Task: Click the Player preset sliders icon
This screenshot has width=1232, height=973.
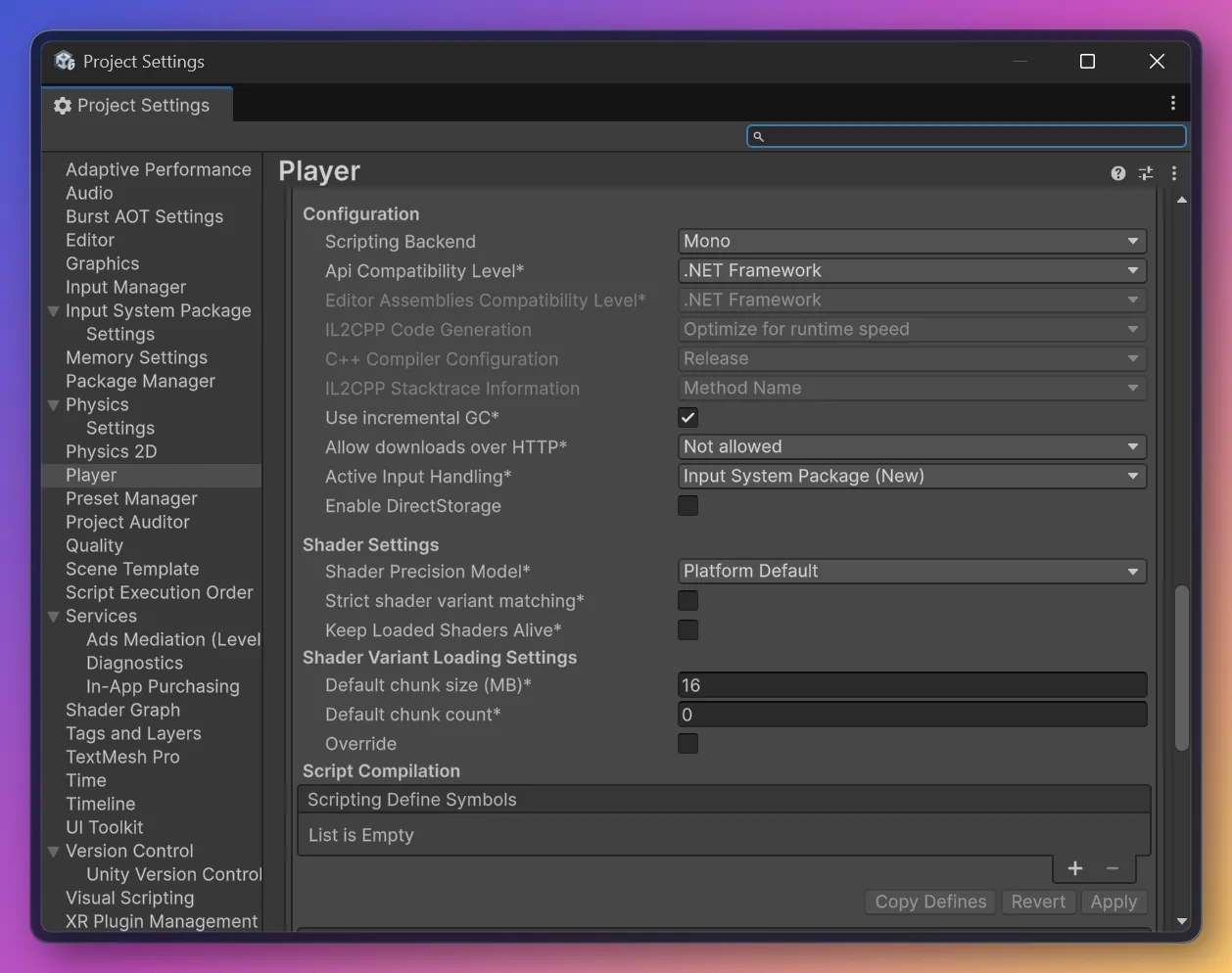Action: pyautogui.click(x=1146, y=173)
